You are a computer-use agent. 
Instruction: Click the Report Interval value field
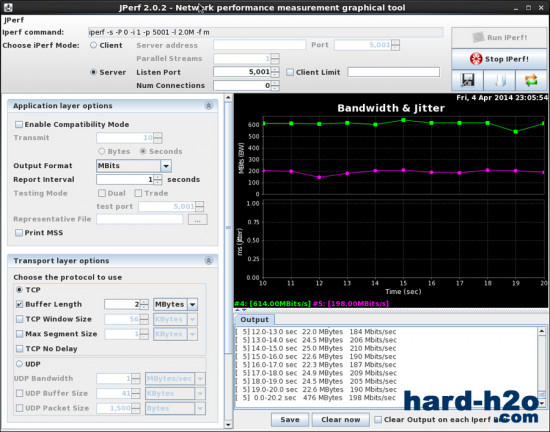125,180
